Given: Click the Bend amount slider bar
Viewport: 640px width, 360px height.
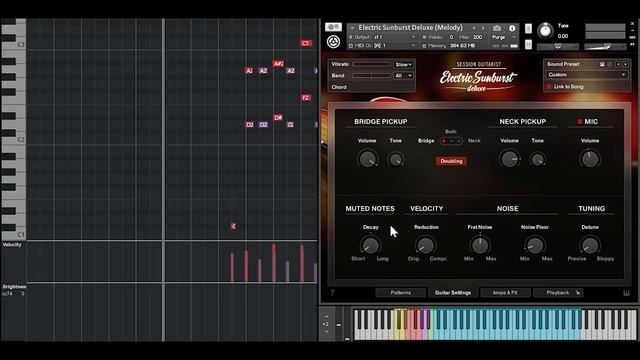Looking at the screenshot, I should [371, 76].
